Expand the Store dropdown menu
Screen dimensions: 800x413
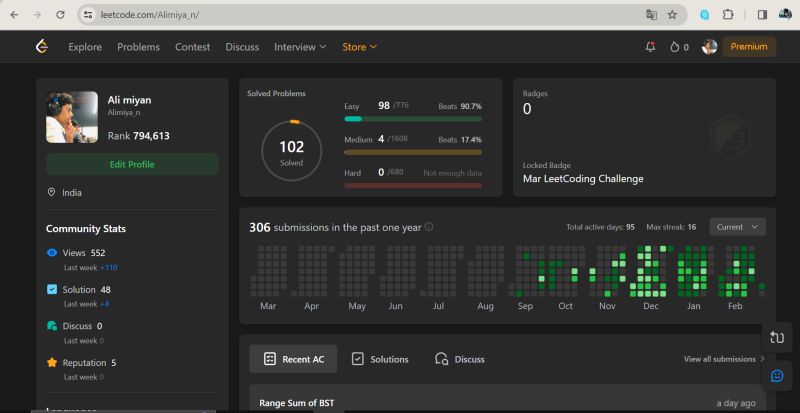pyautogui.click(x=359, y=47)
